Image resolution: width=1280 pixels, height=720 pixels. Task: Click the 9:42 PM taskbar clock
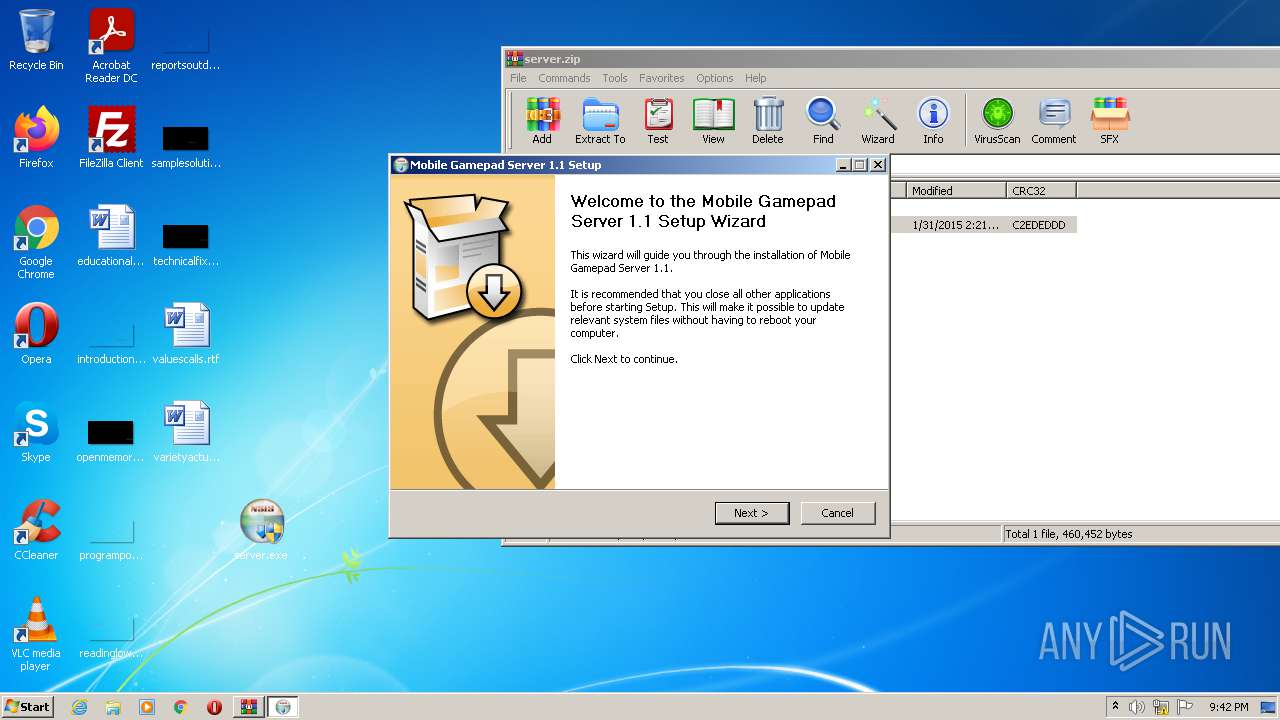pyautogui.click(x=1228, y=707)
